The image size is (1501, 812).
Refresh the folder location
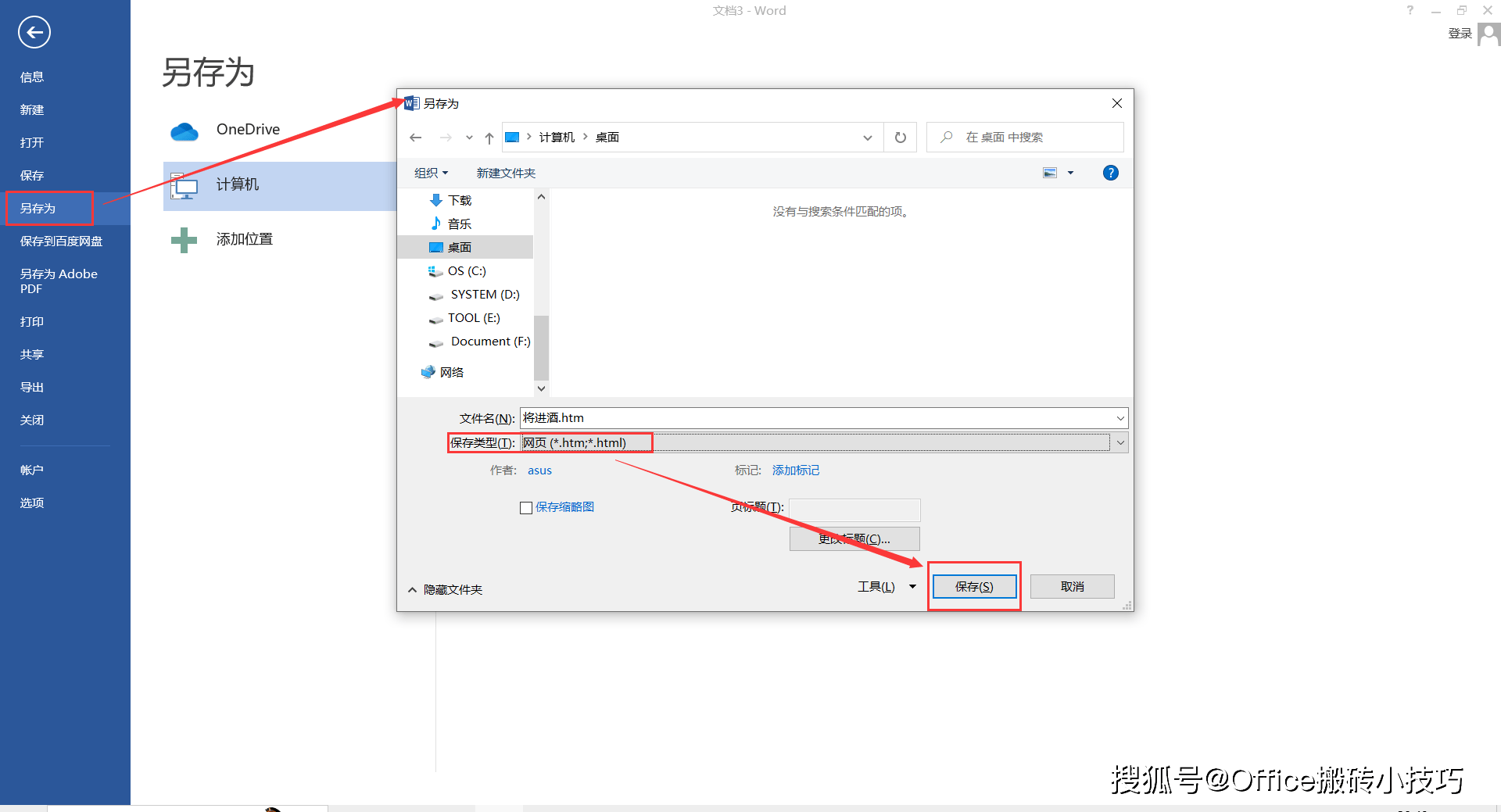[x=901, y=138]
